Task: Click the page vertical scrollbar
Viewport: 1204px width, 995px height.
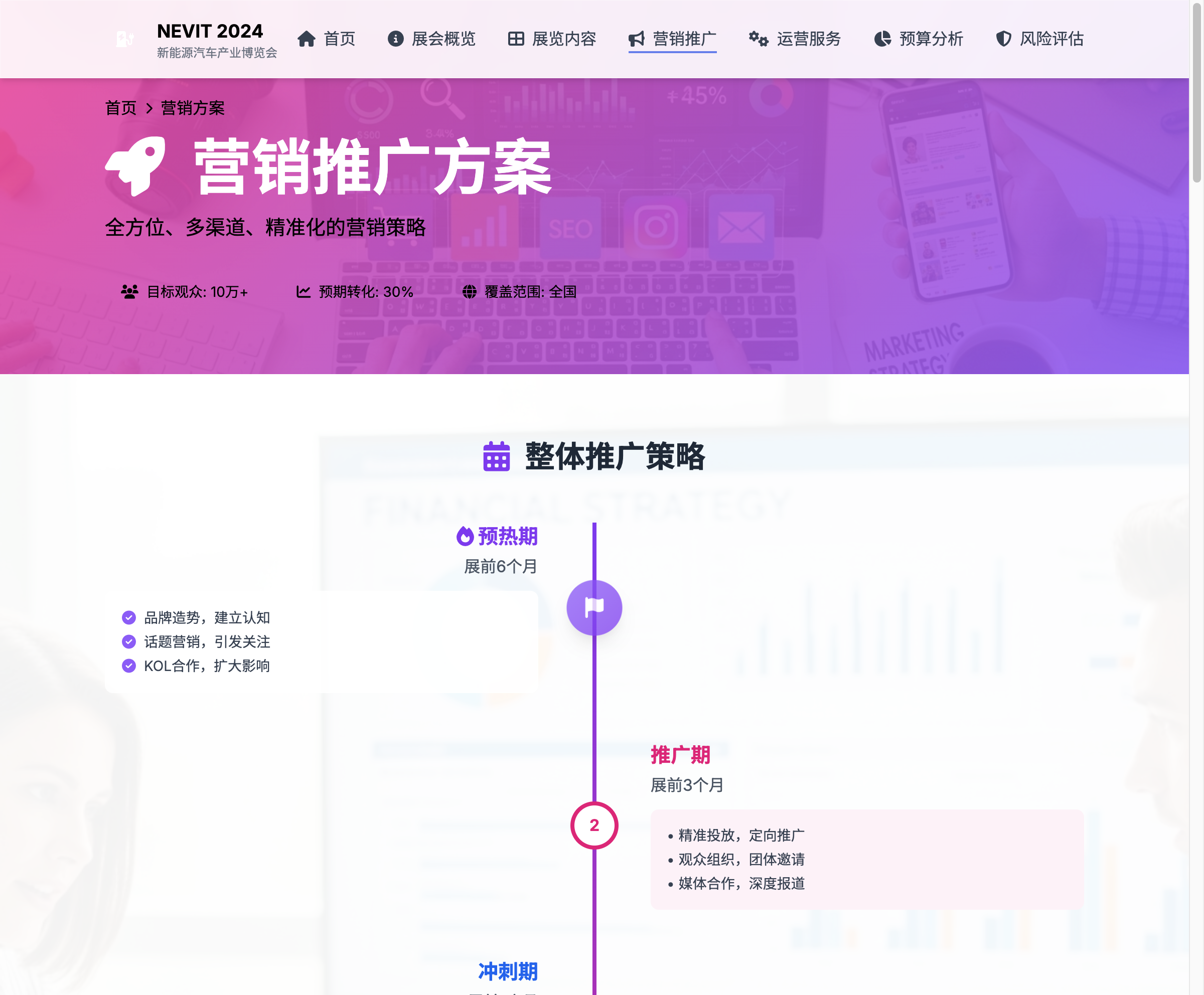Action: [x=1196, y=92]
